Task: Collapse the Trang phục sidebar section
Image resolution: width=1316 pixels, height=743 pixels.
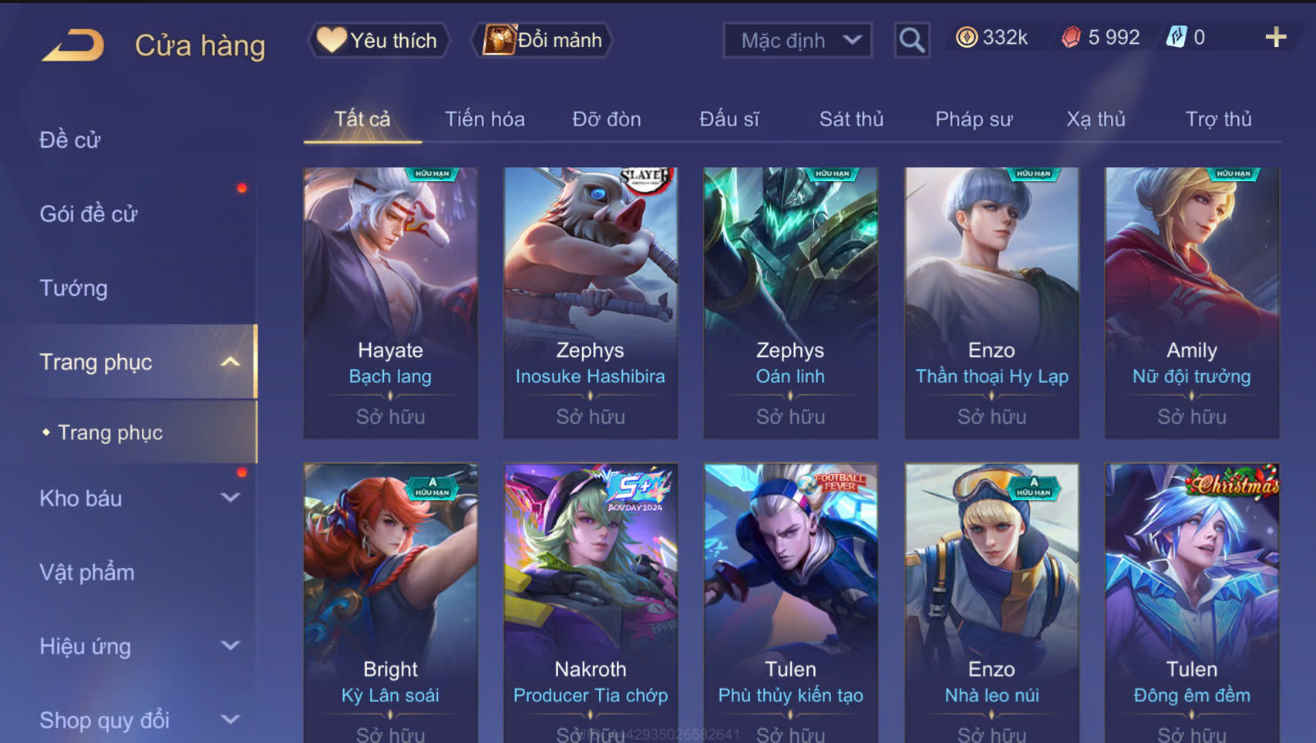Action: click(x=230, y=362)
